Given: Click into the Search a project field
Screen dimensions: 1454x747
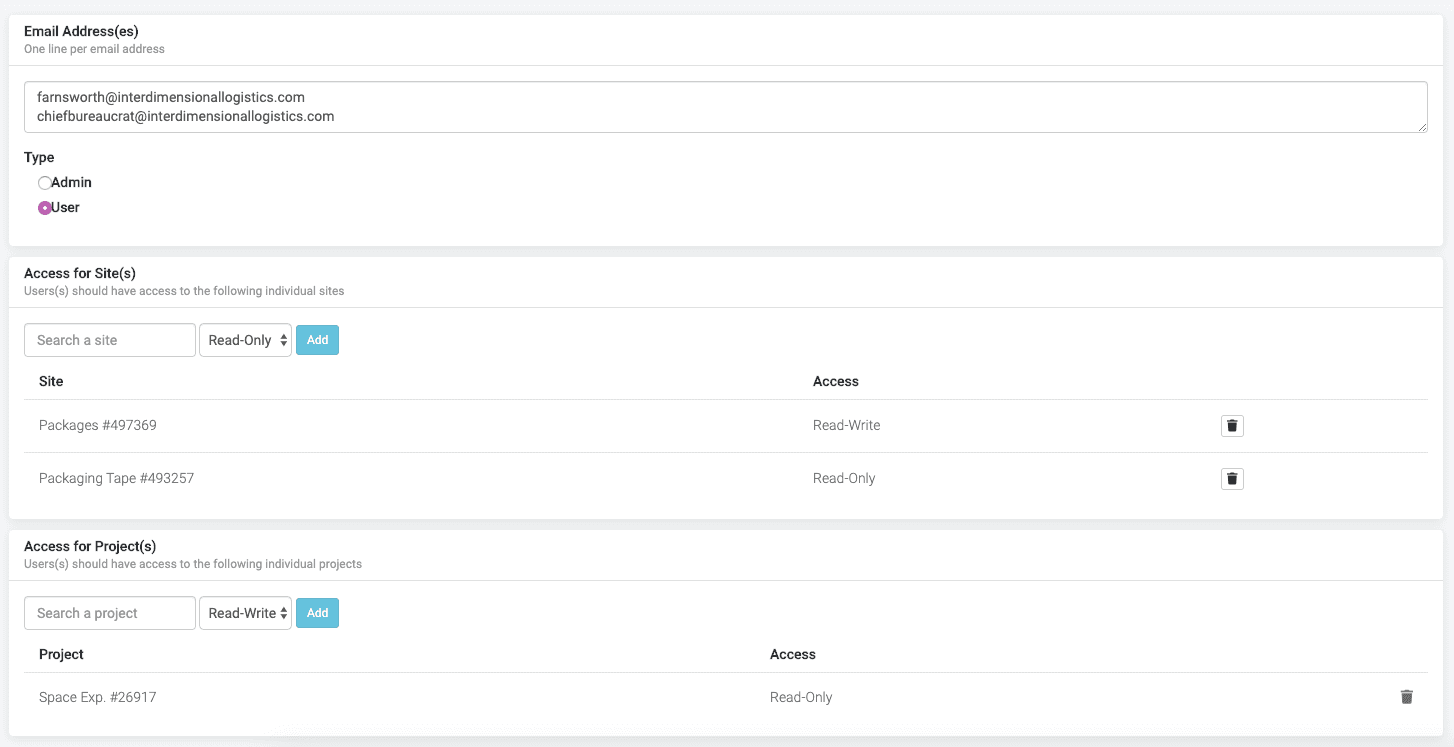Looking at the screenshot, I should 110,613.
